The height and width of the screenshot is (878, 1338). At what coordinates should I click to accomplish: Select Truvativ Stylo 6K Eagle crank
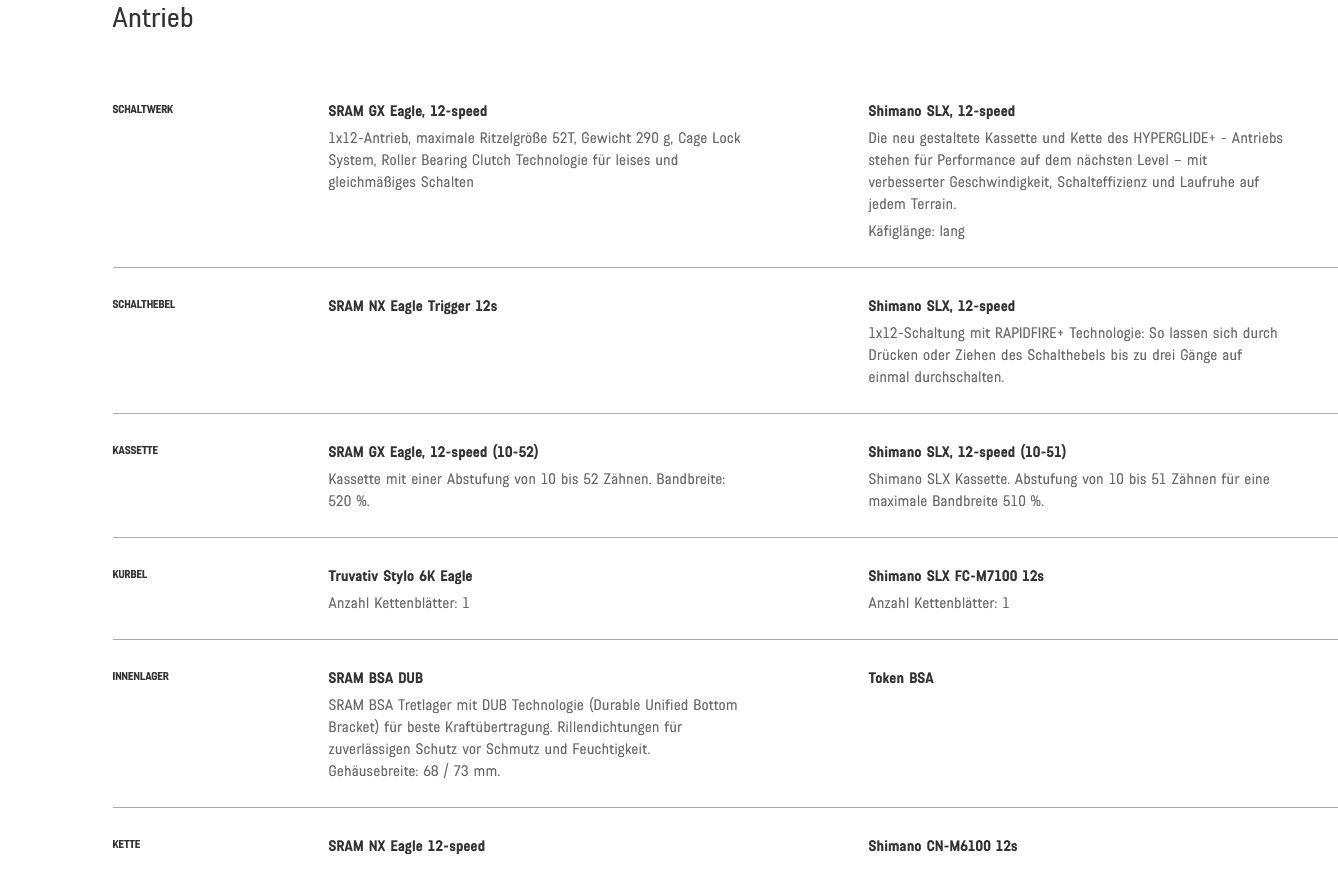pyautogui.click(x=400, y=576)
